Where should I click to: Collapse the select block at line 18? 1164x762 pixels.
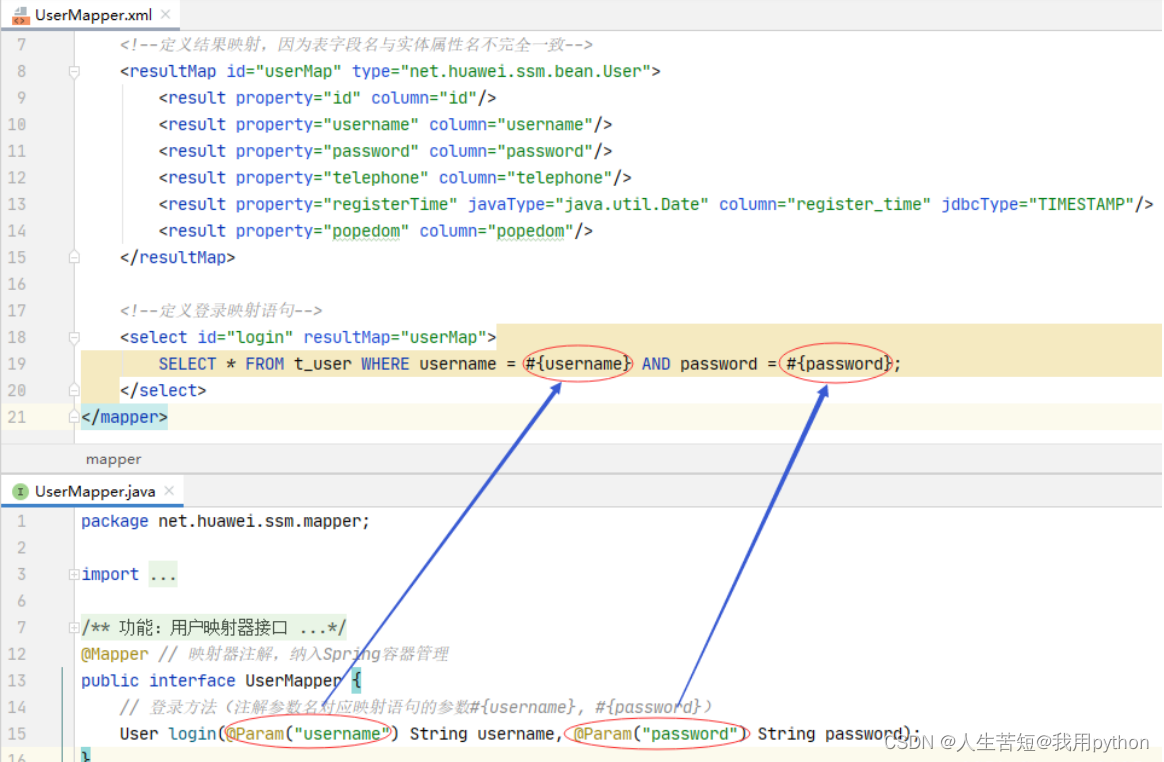pyautogui.click(x=74, y=338)
